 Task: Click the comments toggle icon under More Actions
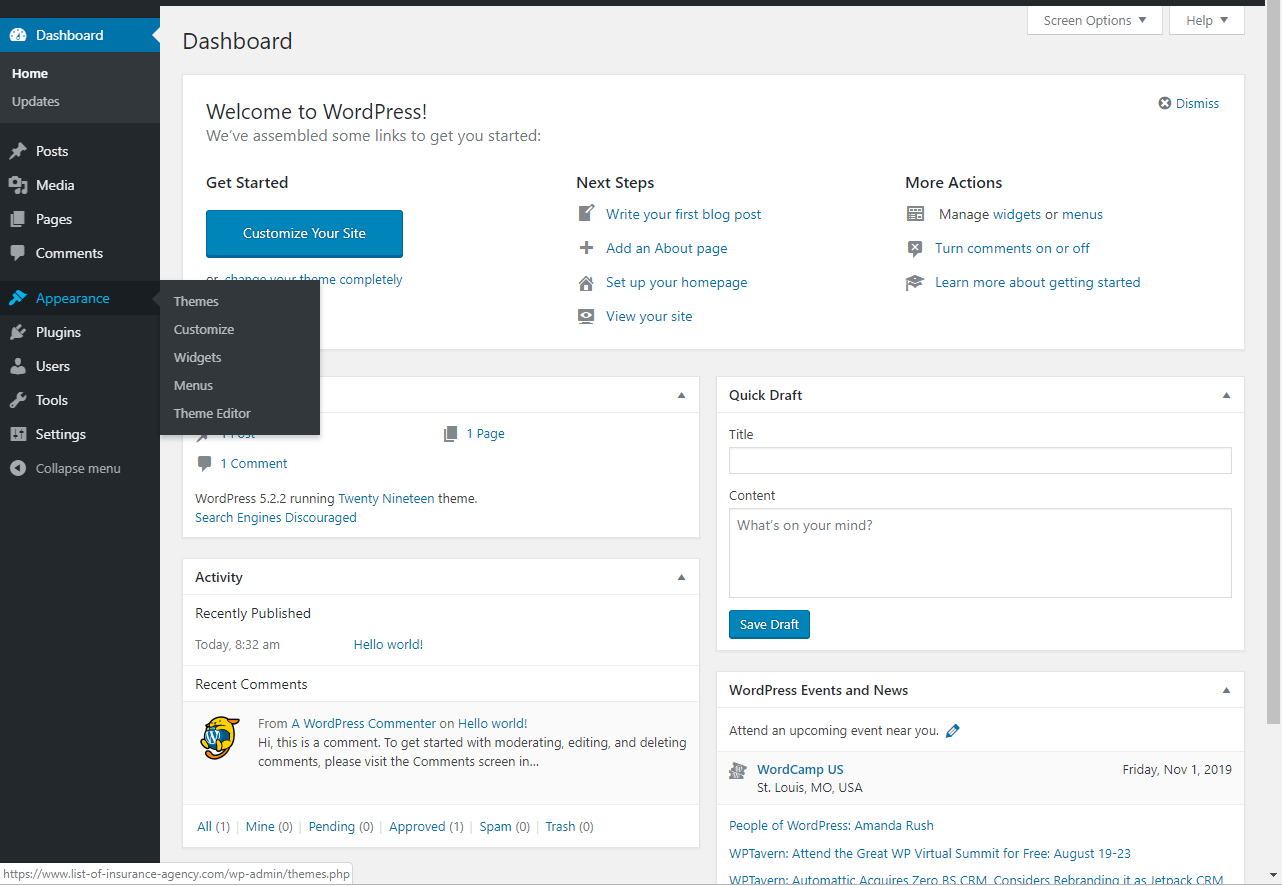click(x=915, y=248)
